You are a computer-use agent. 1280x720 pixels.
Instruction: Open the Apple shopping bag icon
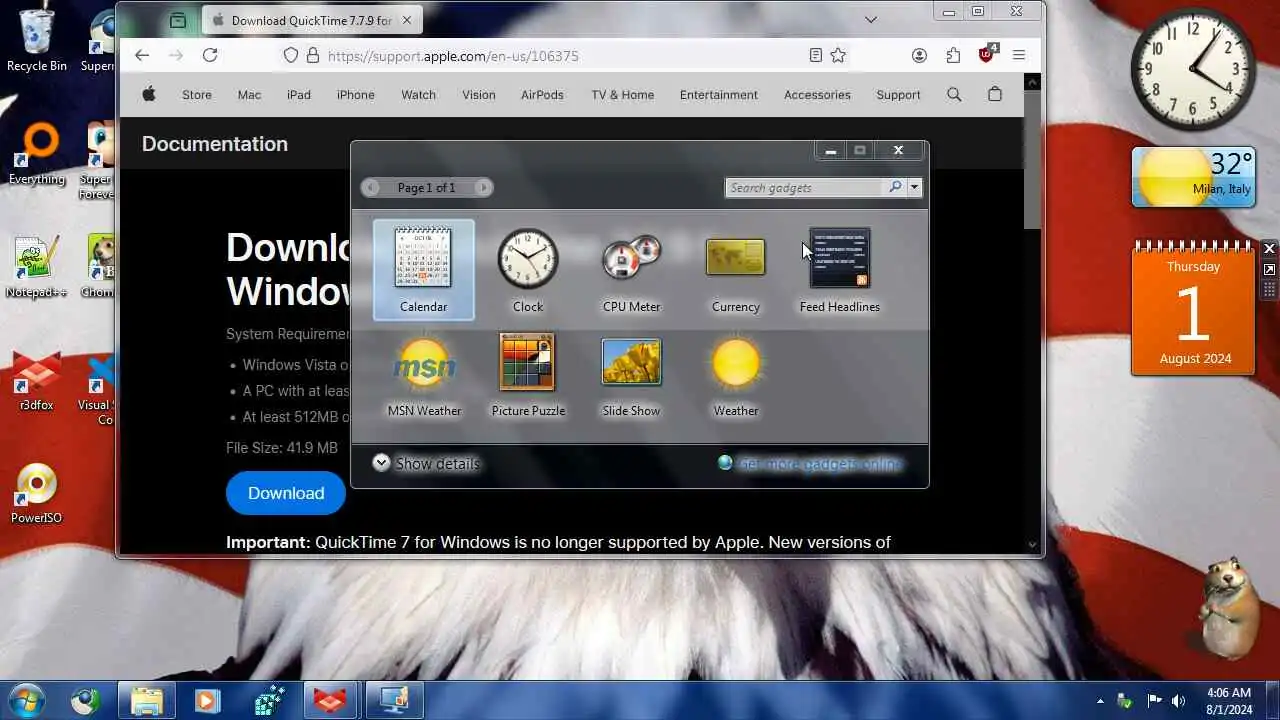[994, 94]
